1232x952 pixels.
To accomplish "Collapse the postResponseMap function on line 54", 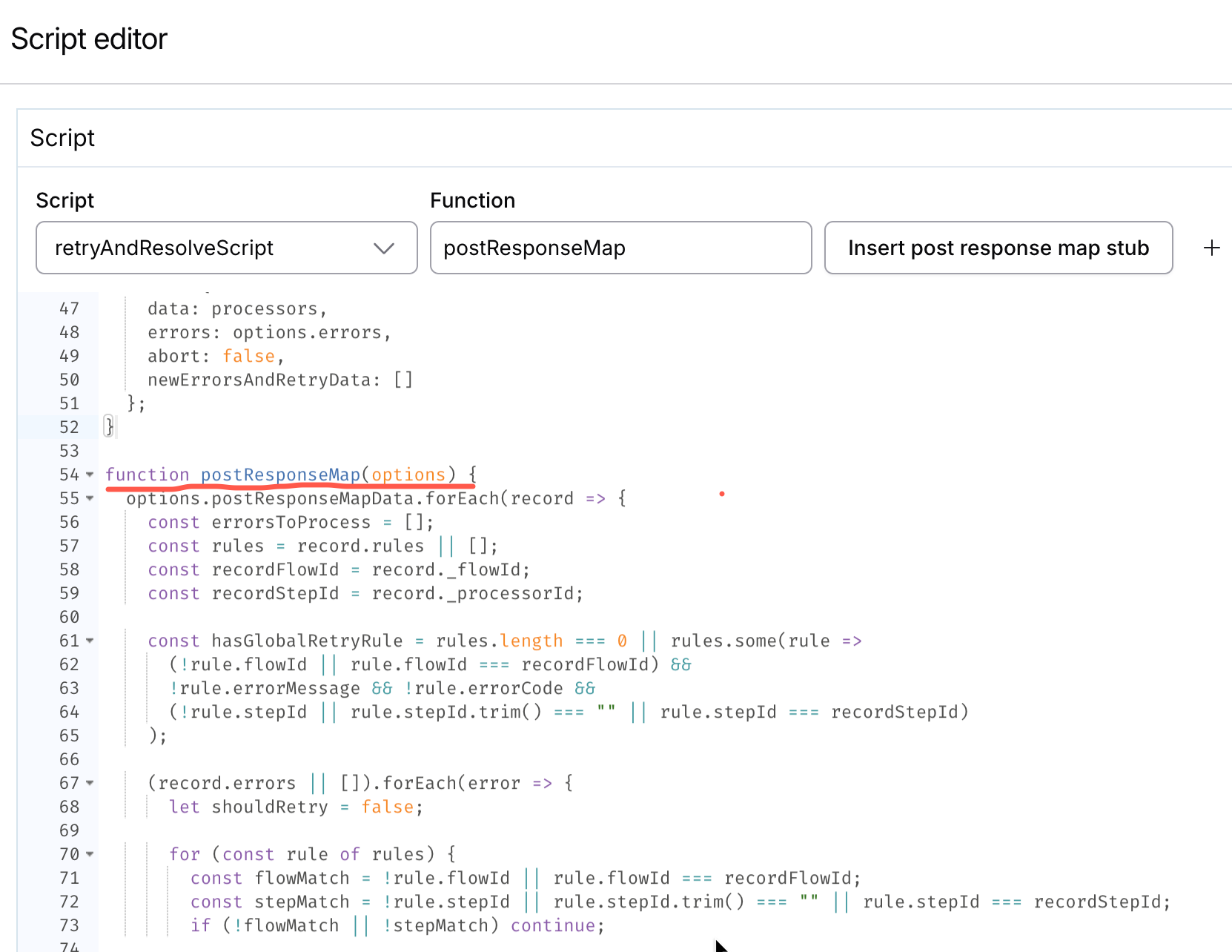I will (x=89, y=475).
